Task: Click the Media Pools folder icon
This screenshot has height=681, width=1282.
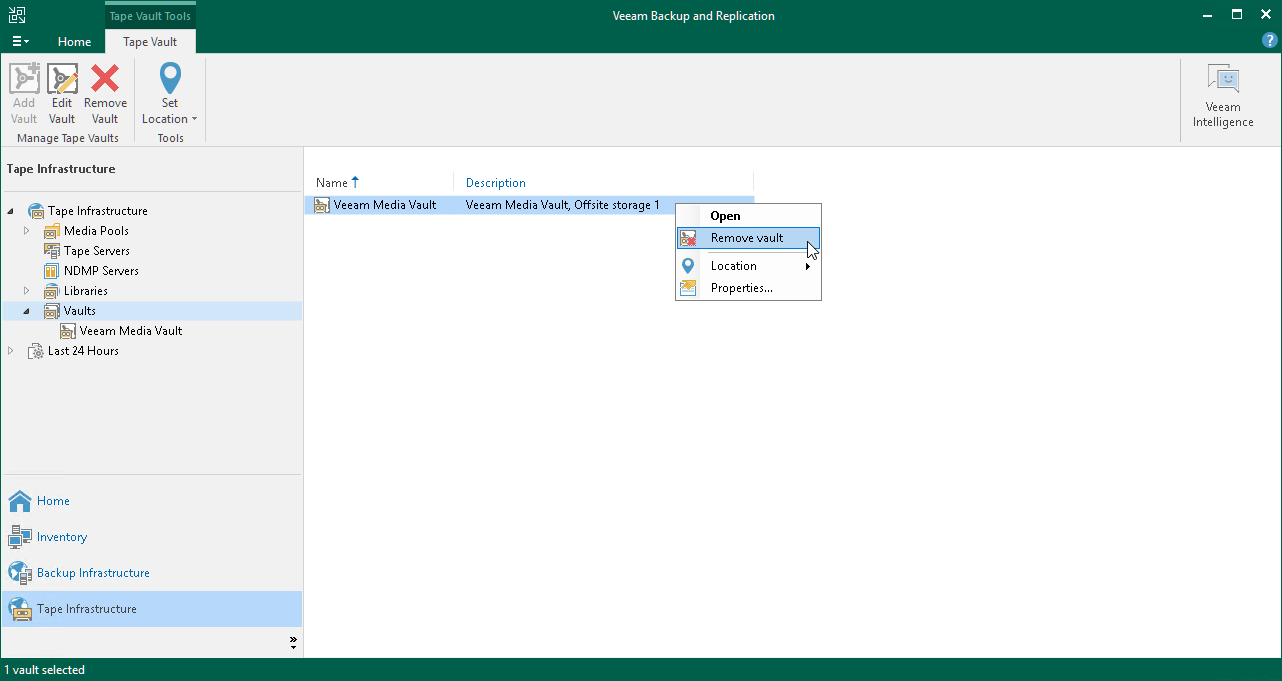Action: pos(52,231)
